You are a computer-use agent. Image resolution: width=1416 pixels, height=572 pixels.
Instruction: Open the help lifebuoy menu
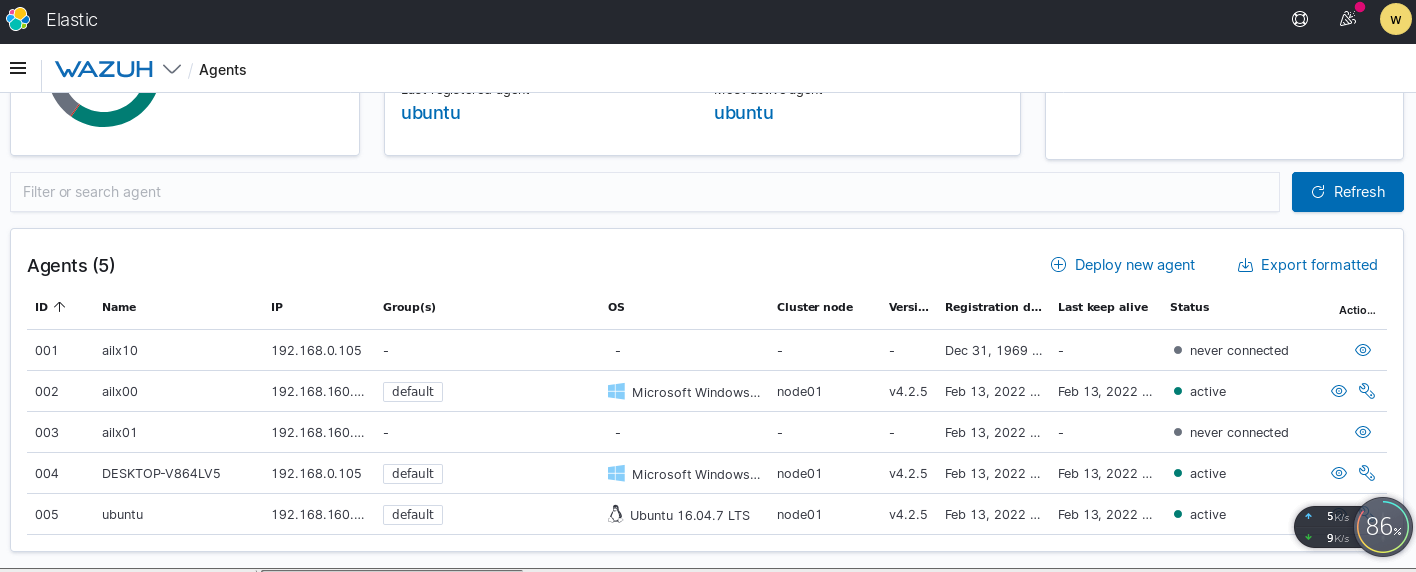tap(1300, 19)
